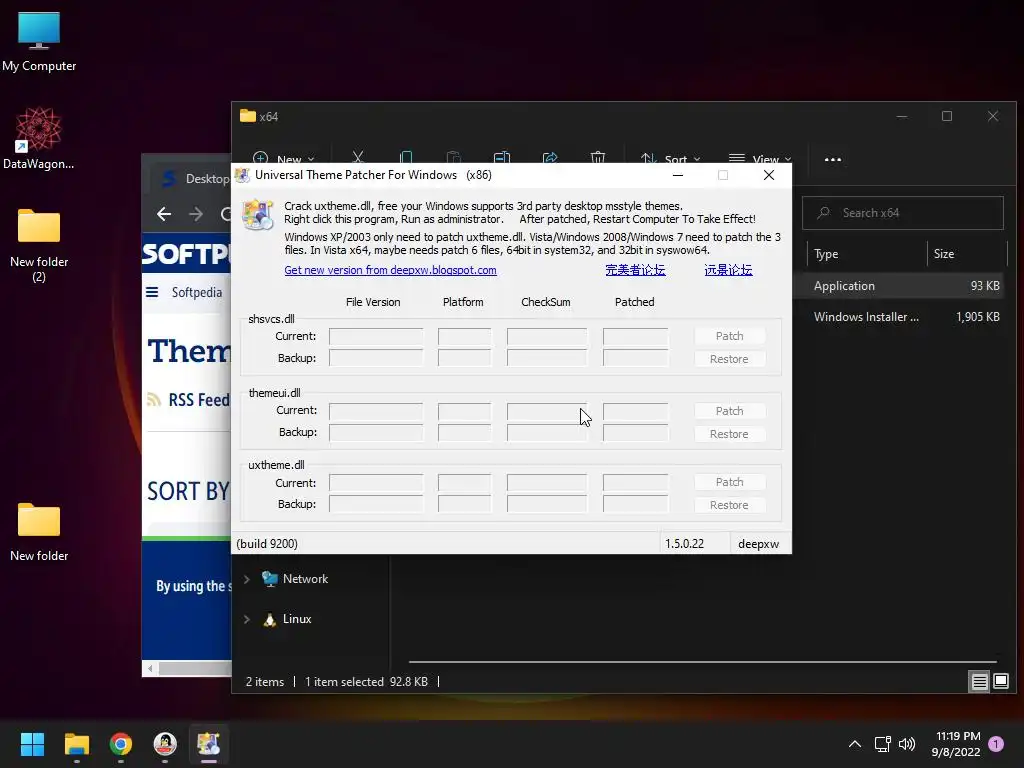Switch Explorer to details view button
Screen dimensions: 1024x768
[x=979, y=682]
